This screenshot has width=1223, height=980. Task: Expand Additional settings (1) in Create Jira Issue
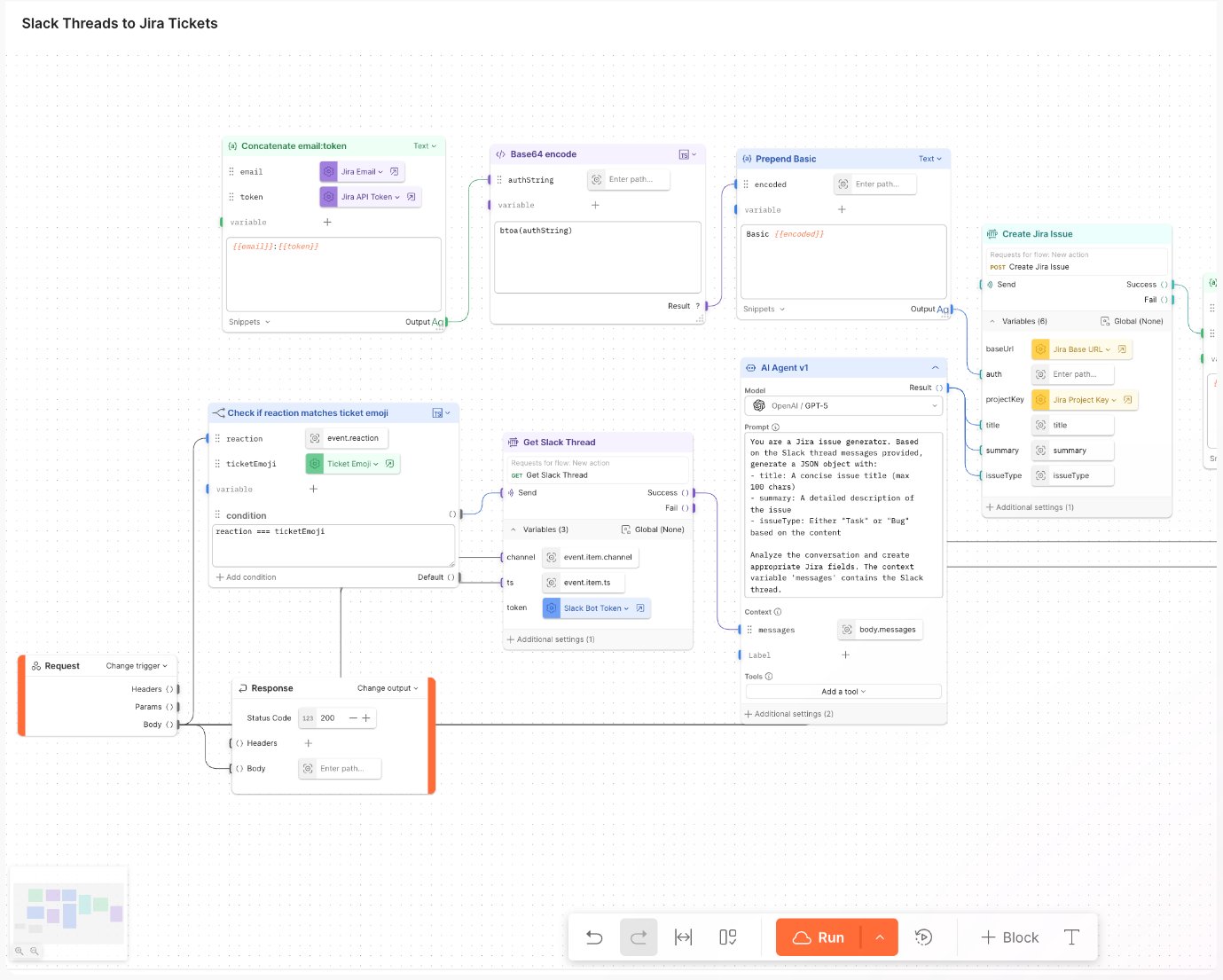tap(1030, 507)
